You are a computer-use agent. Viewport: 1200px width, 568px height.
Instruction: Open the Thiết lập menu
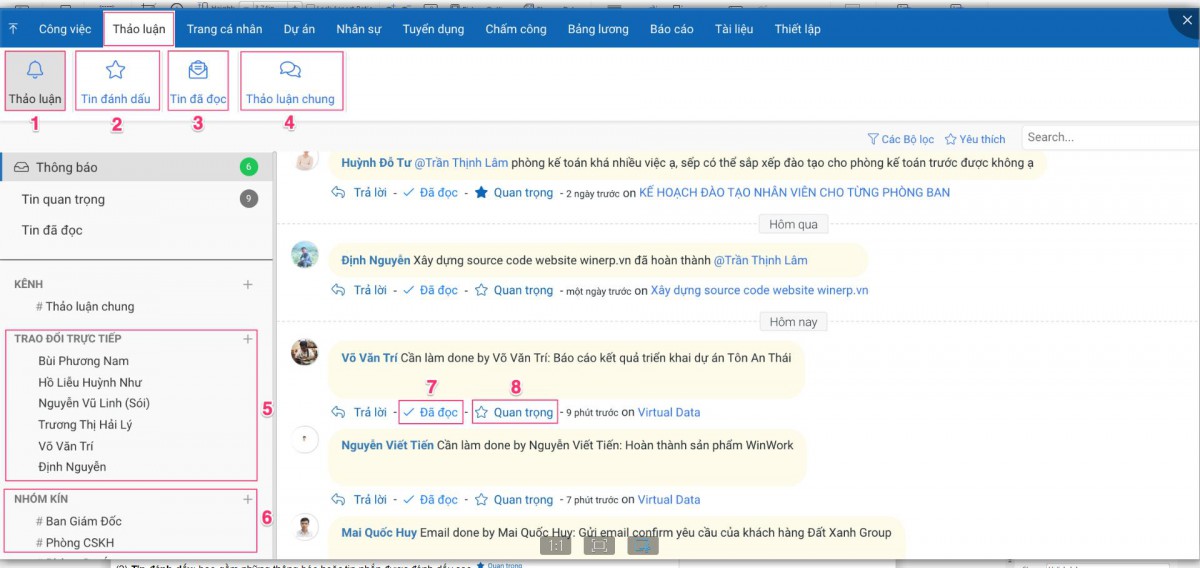[x=797, y=29]
